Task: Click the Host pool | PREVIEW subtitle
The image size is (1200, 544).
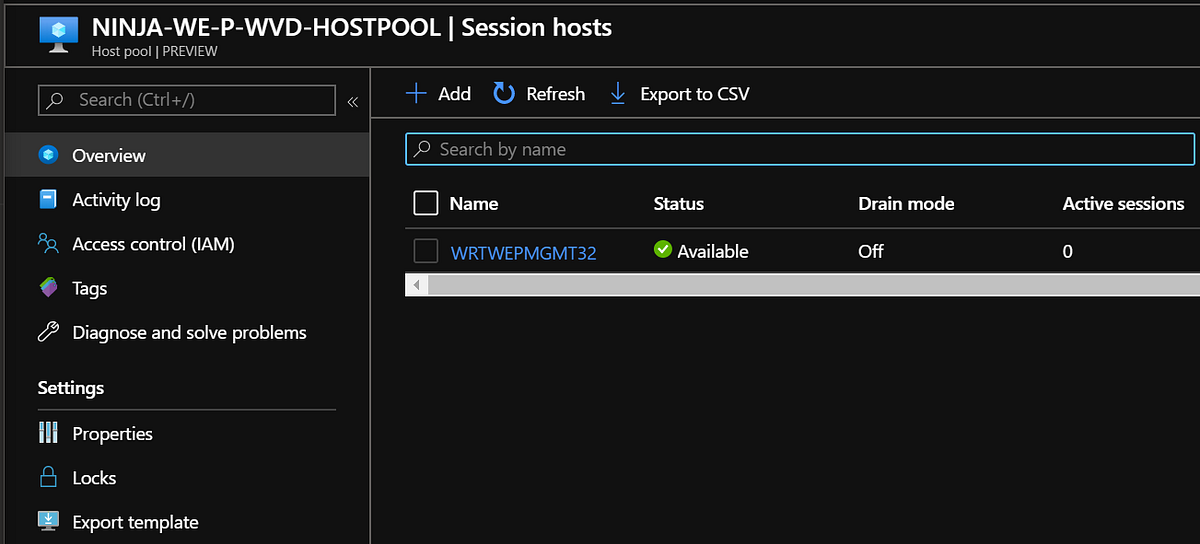Action: 155,51
